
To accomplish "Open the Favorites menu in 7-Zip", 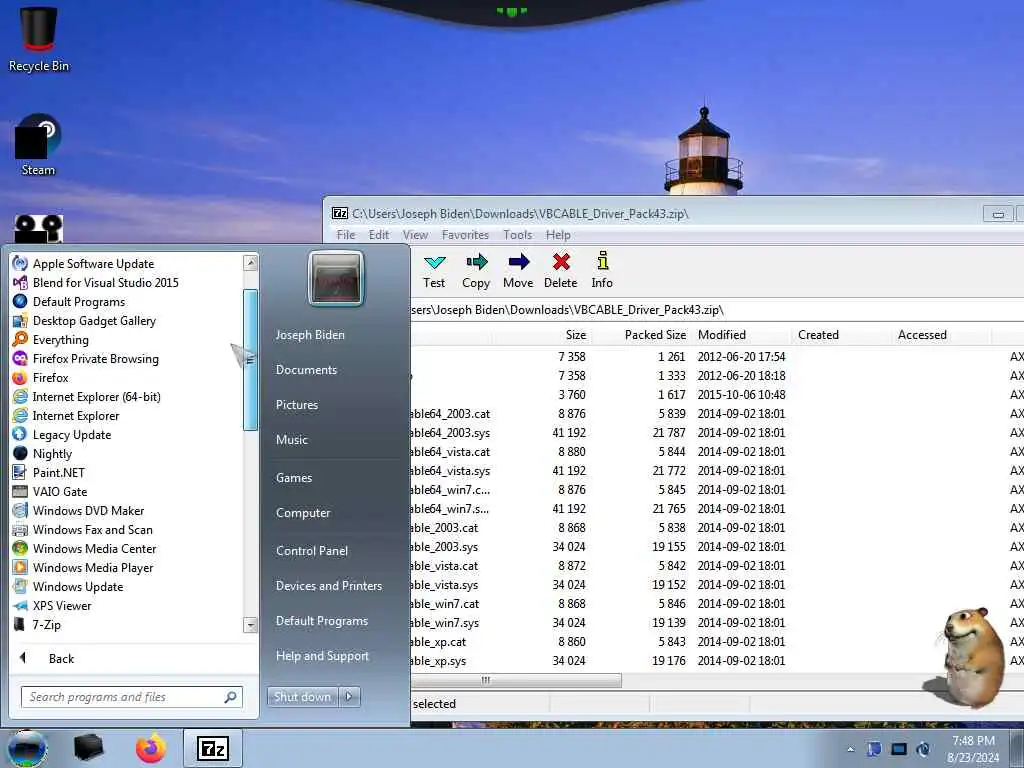I will point(465,234).
